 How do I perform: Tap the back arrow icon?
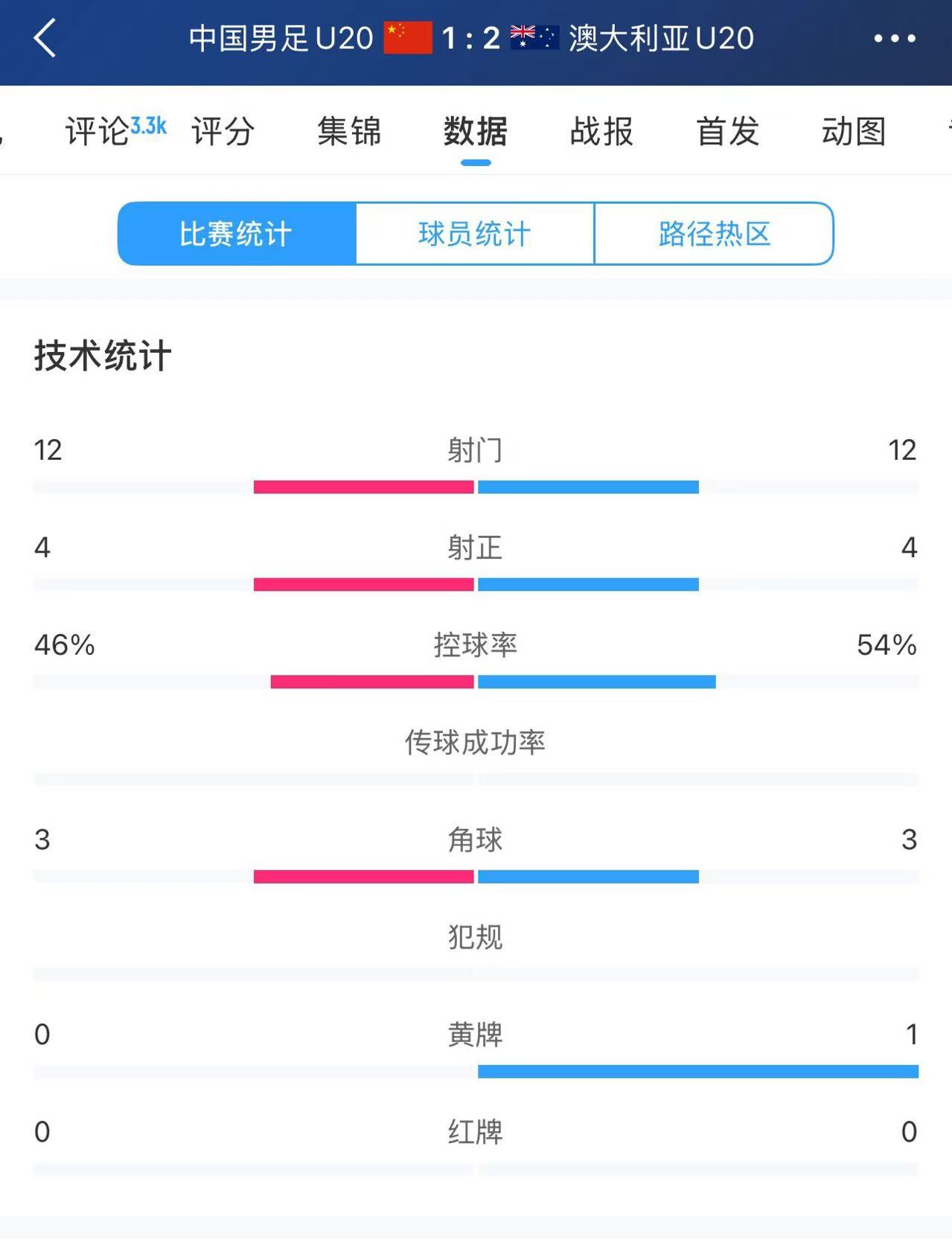point(45,38)
